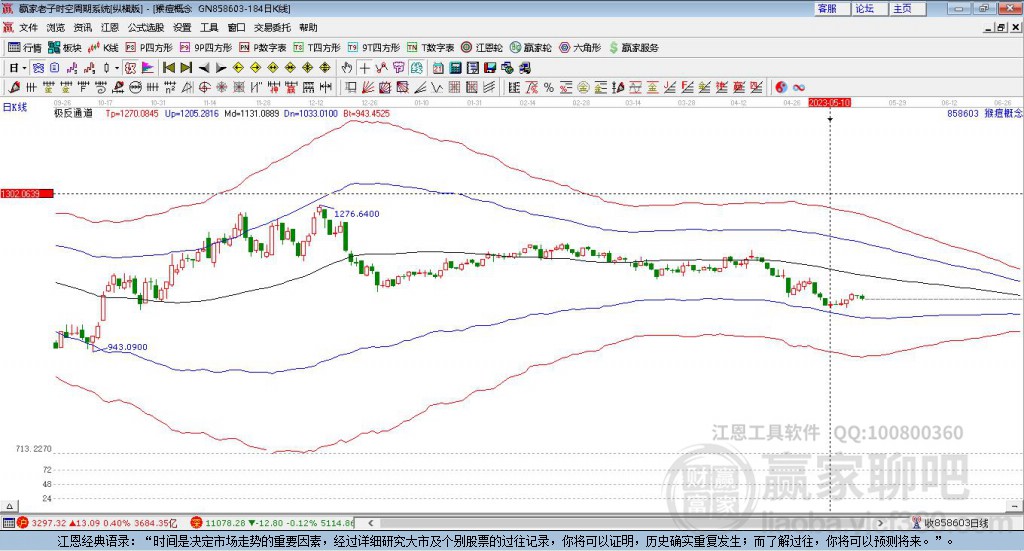
Task: Click the up triangle below the price axis
Action: click(x=9, y=506)
